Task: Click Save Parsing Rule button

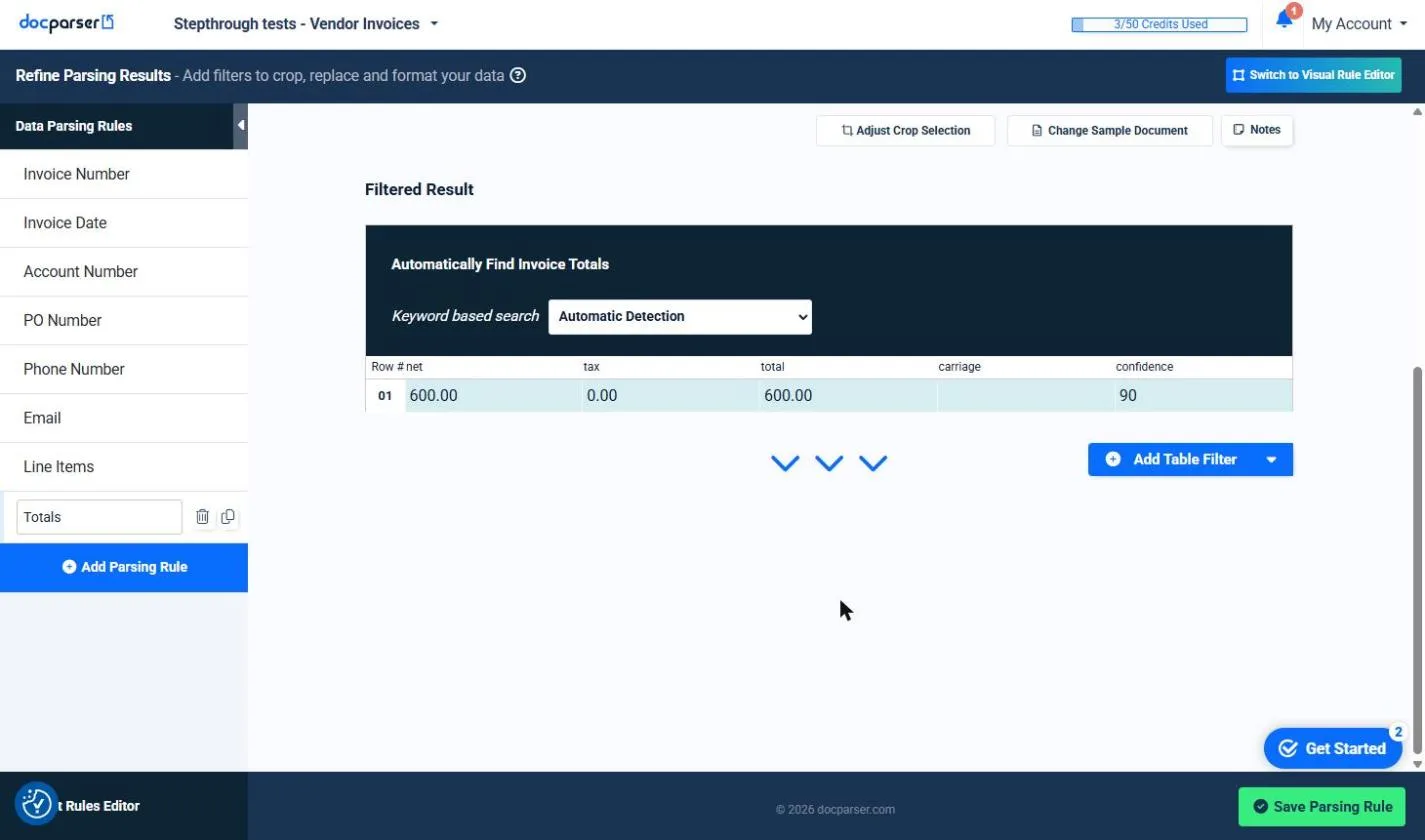Action: (1322, 807)
